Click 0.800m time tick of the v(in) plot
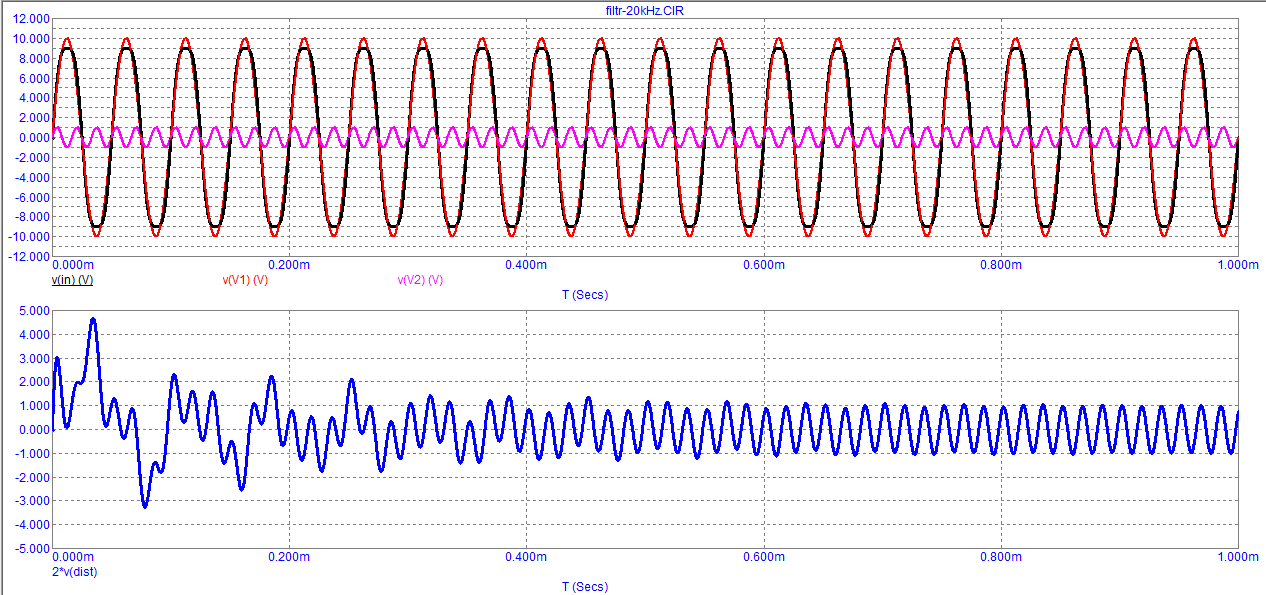The height and width of the screenshot is (595, 1266). click(1001, 265)
